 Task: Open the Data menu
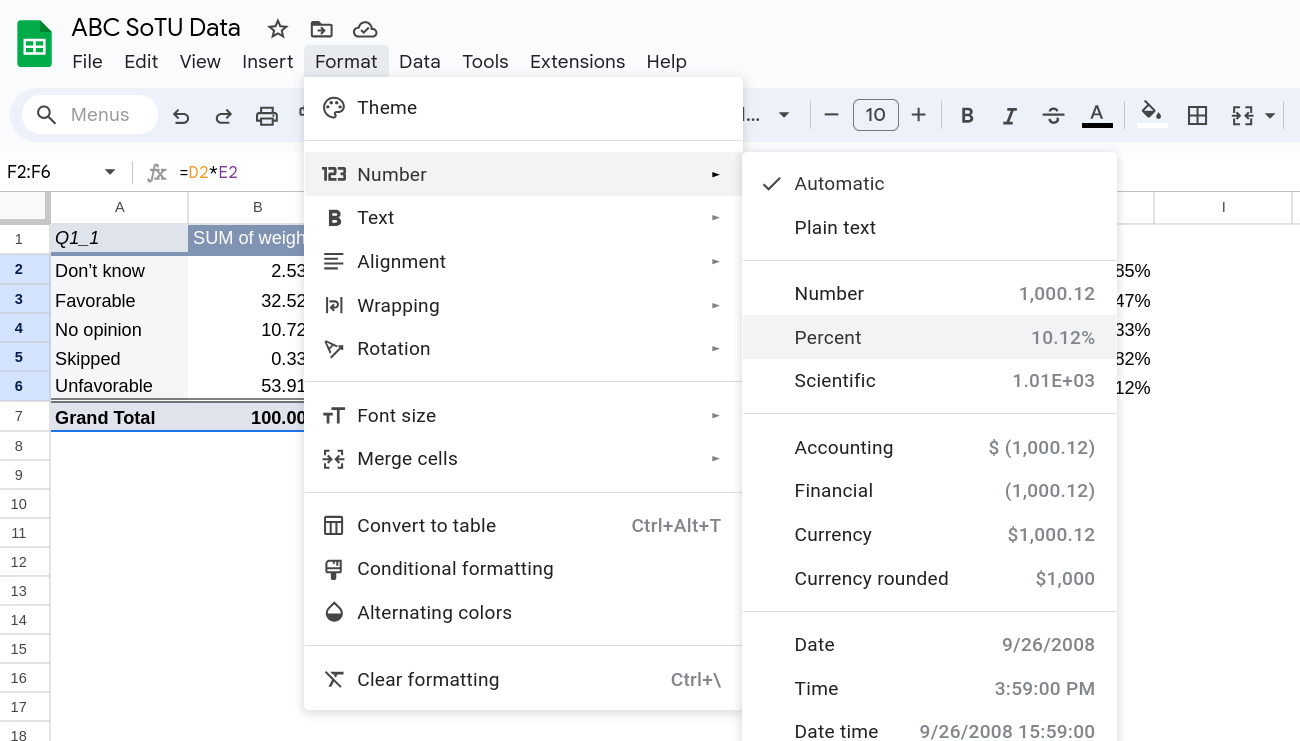click(x=419, y=61)
